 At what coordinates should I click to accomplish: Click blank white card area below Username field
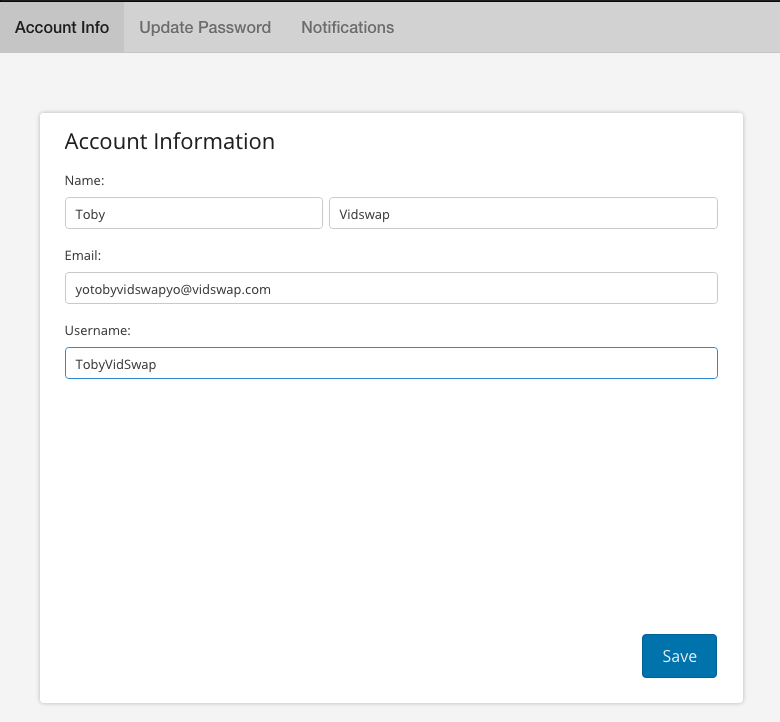coord(390,500)
